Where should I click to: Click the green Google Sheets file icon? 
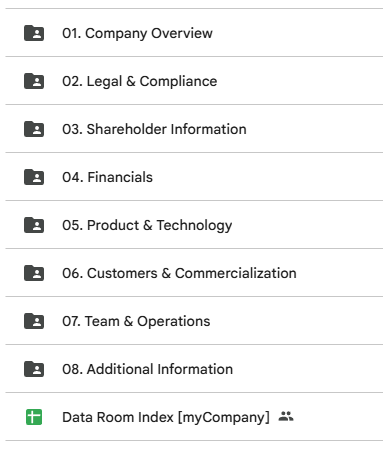[x=34, y=417]
